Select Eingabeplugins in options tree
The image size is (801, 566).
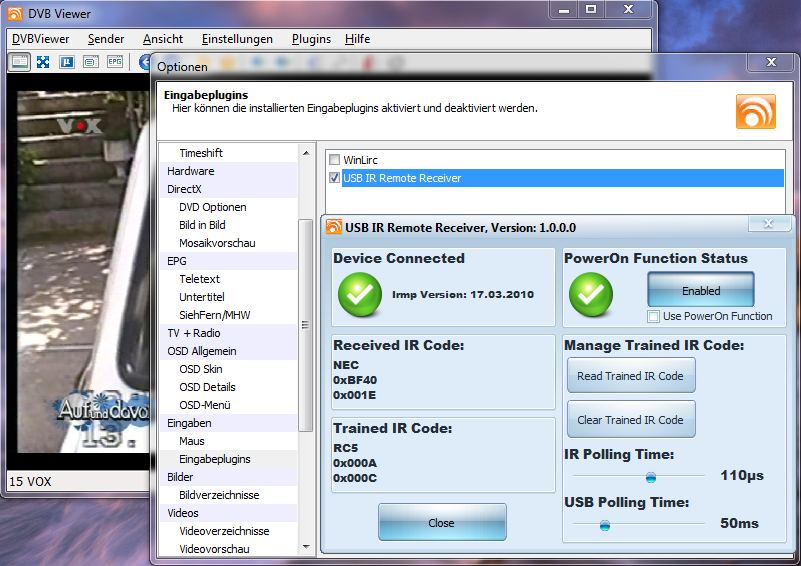(x=215, y=459)
